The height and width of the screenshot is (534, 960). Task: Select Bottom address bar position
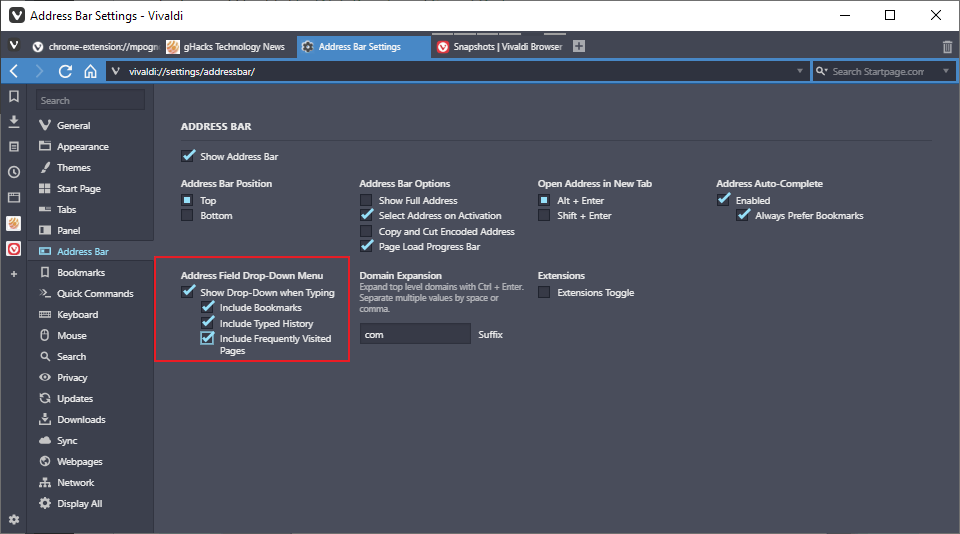(x=187, y=216)
